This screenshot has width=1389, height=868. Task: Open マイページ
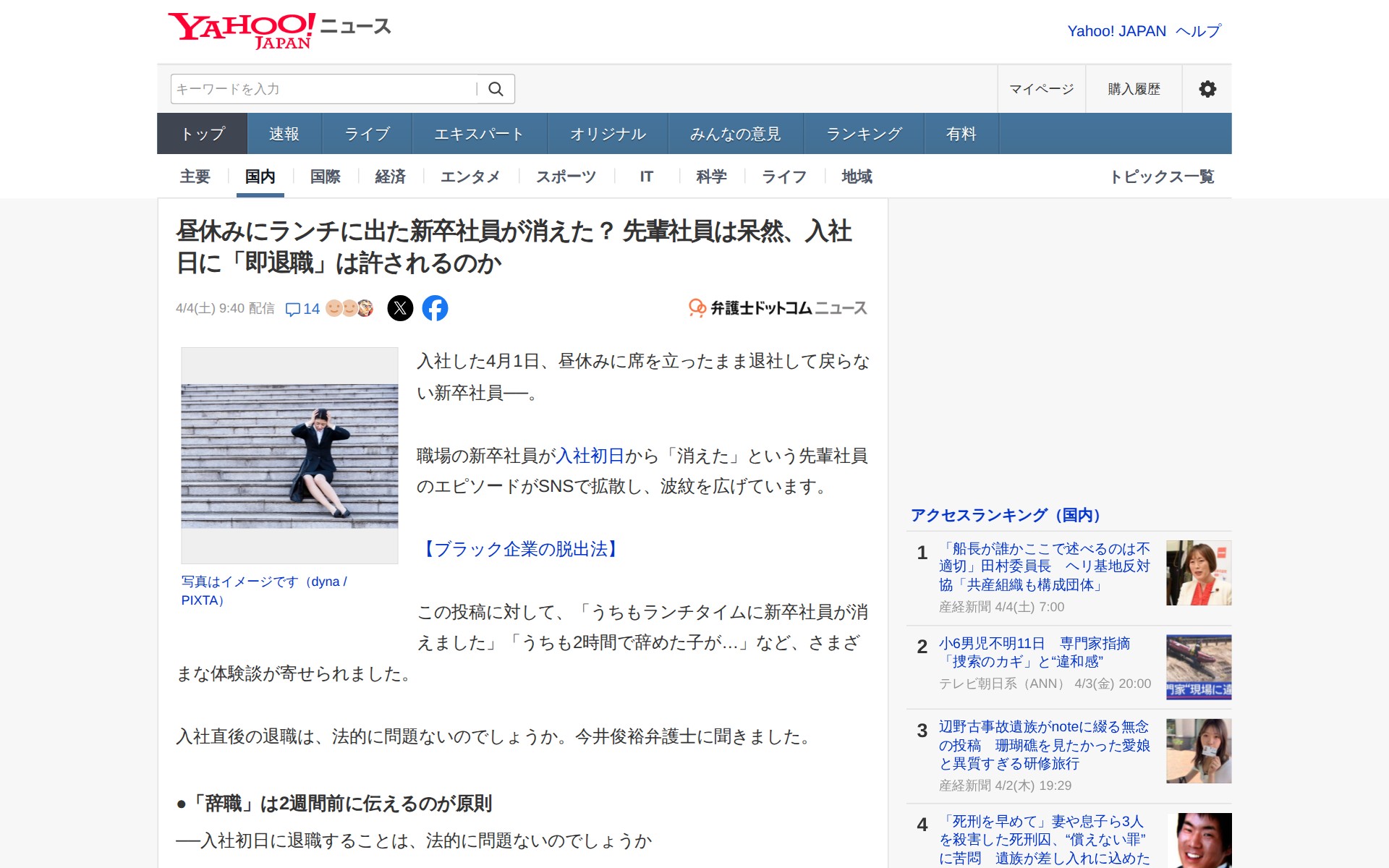coord(1040,88)
